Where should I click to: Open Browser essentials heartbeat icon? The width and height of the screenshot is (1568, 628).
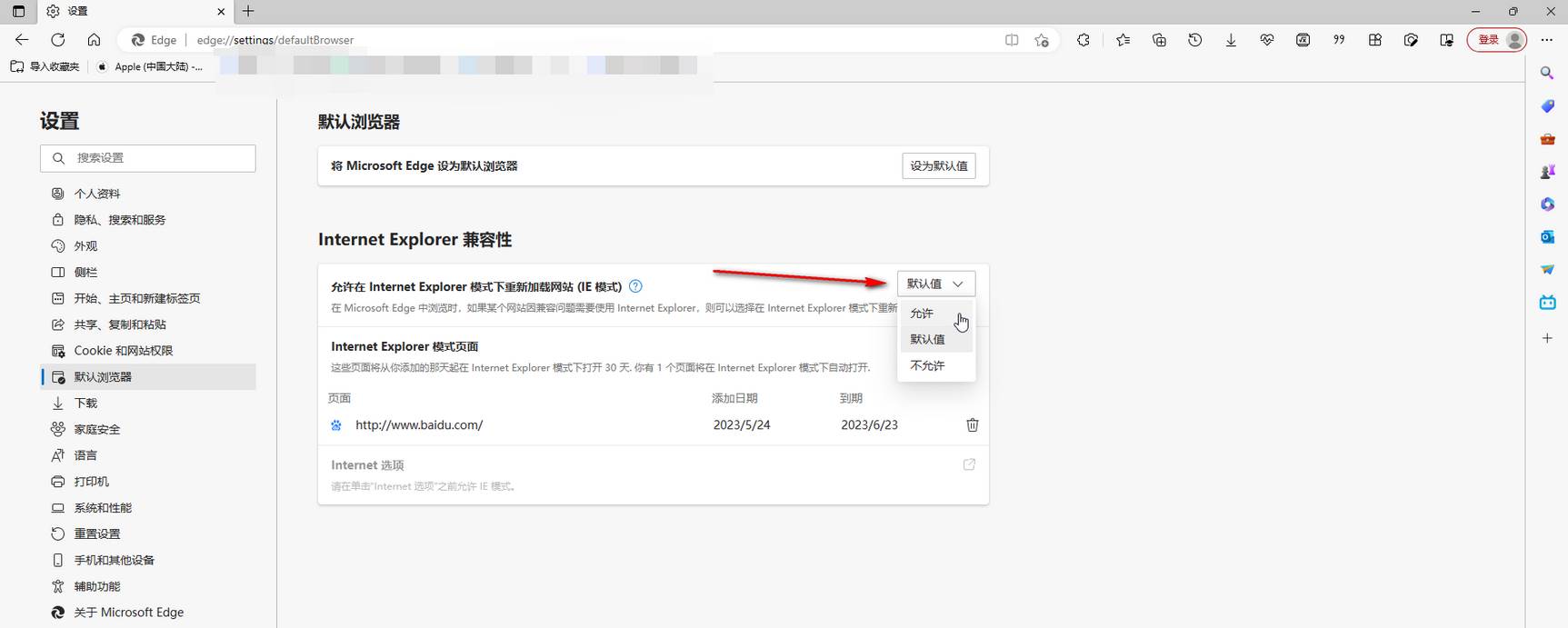point(1267,40)
